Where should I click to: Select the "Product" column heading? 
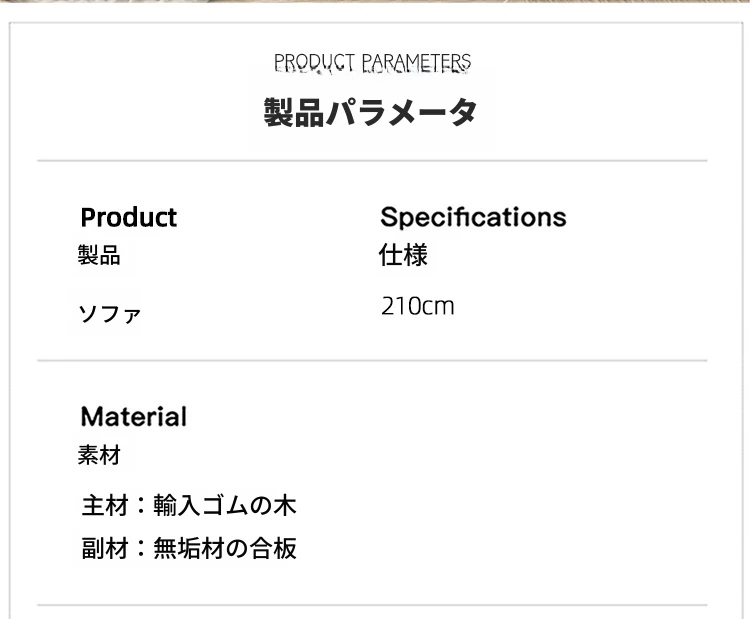(x=128, y=217)
